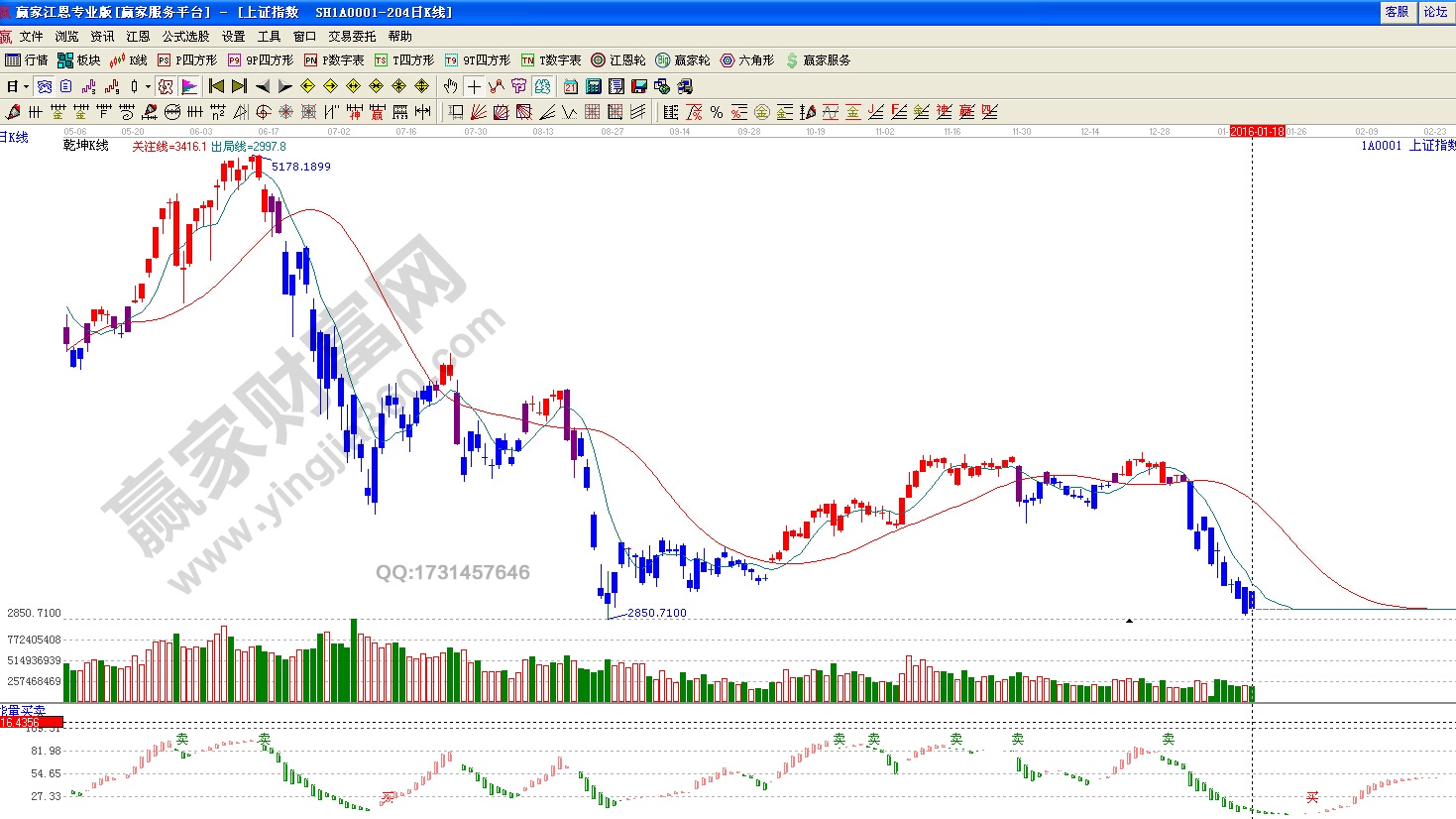Open the 江恩轮 (Gann wheel) tool
The height and width of the screenshot is (819, 1456).
pos(618,60)
